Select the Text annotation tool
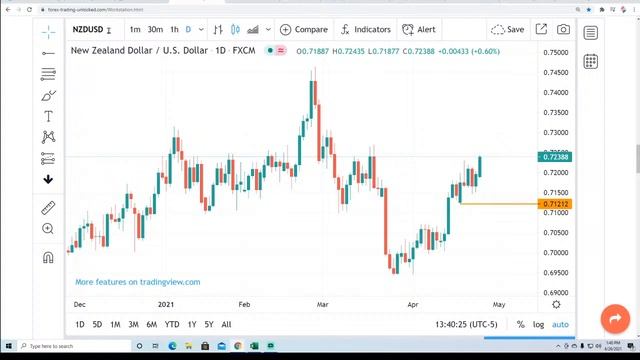This screenshot has height=360, width=640. (x=48, y=116)
